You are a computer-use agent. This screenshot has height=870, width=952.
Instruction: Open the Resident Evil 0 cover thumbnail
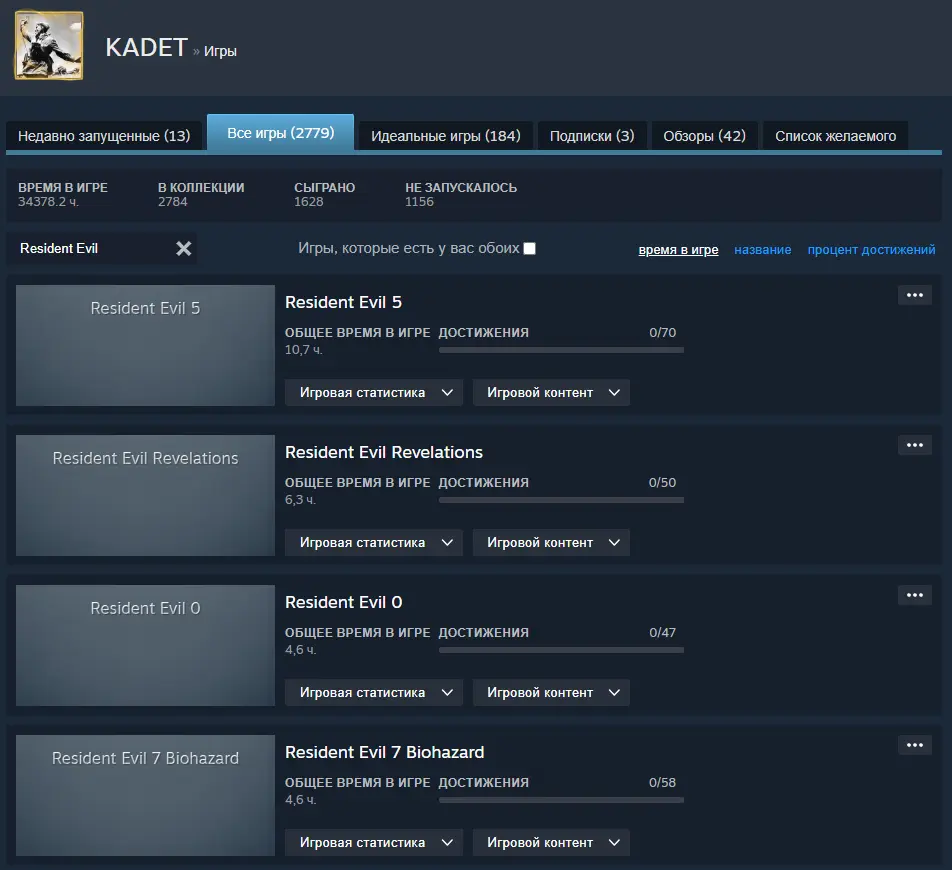tap(145, 645)
